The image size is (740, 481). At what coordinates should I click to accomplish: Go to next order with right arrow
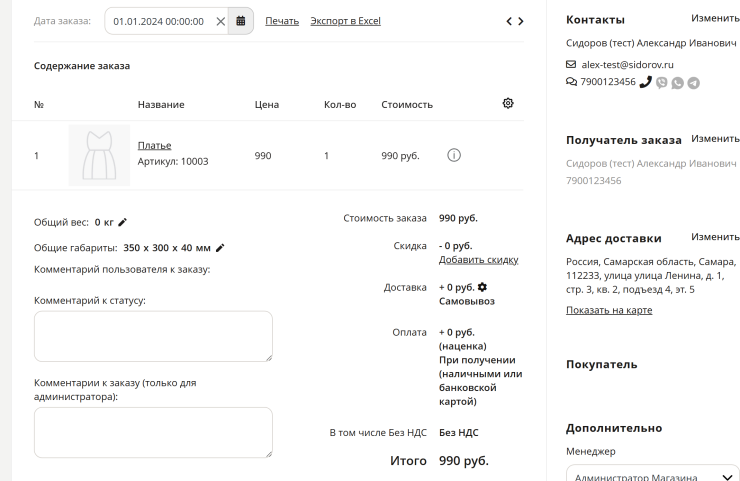(x=521, y=21)
